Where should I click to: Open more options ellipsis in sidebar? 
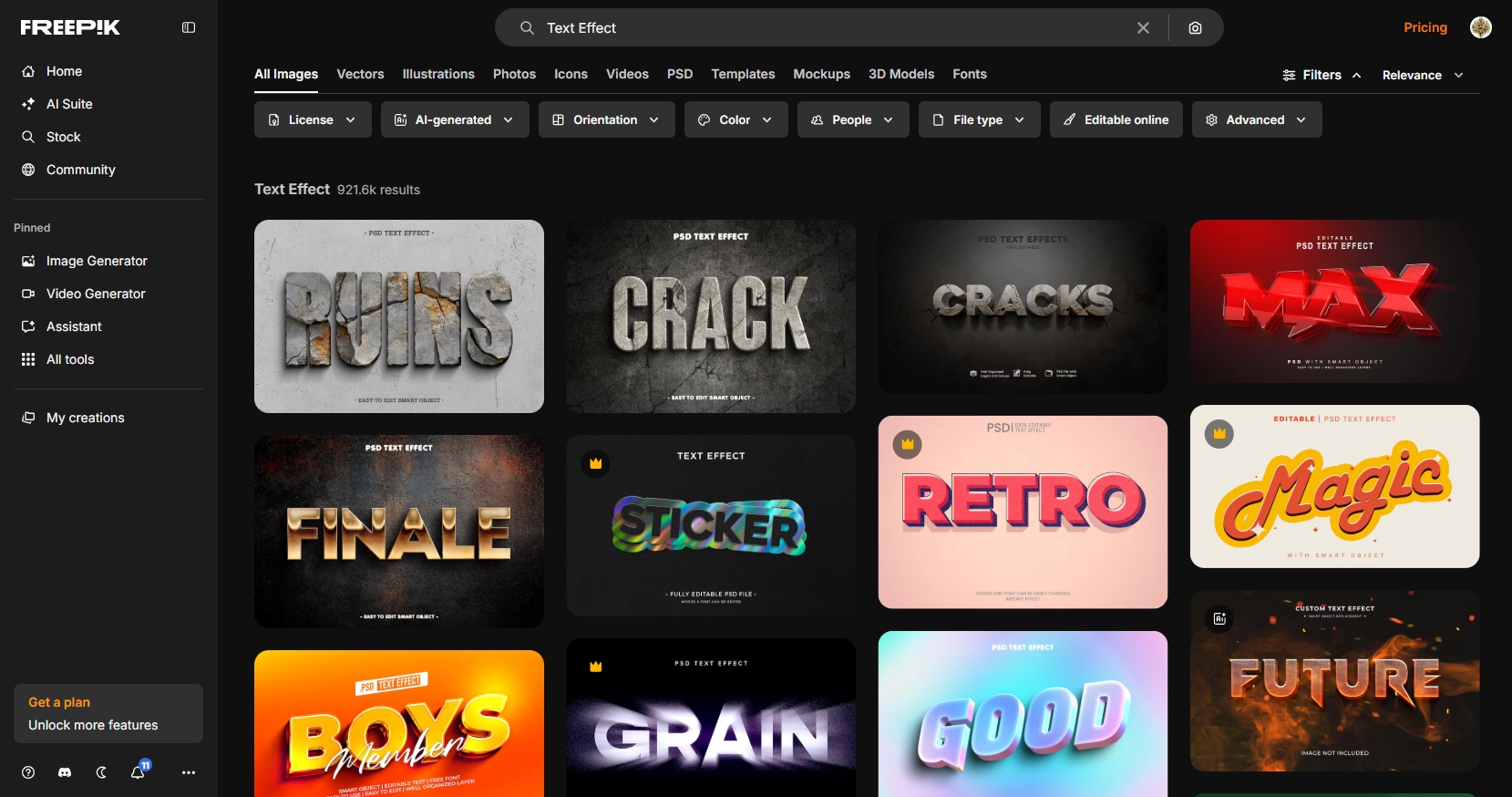tap(189, 772)
